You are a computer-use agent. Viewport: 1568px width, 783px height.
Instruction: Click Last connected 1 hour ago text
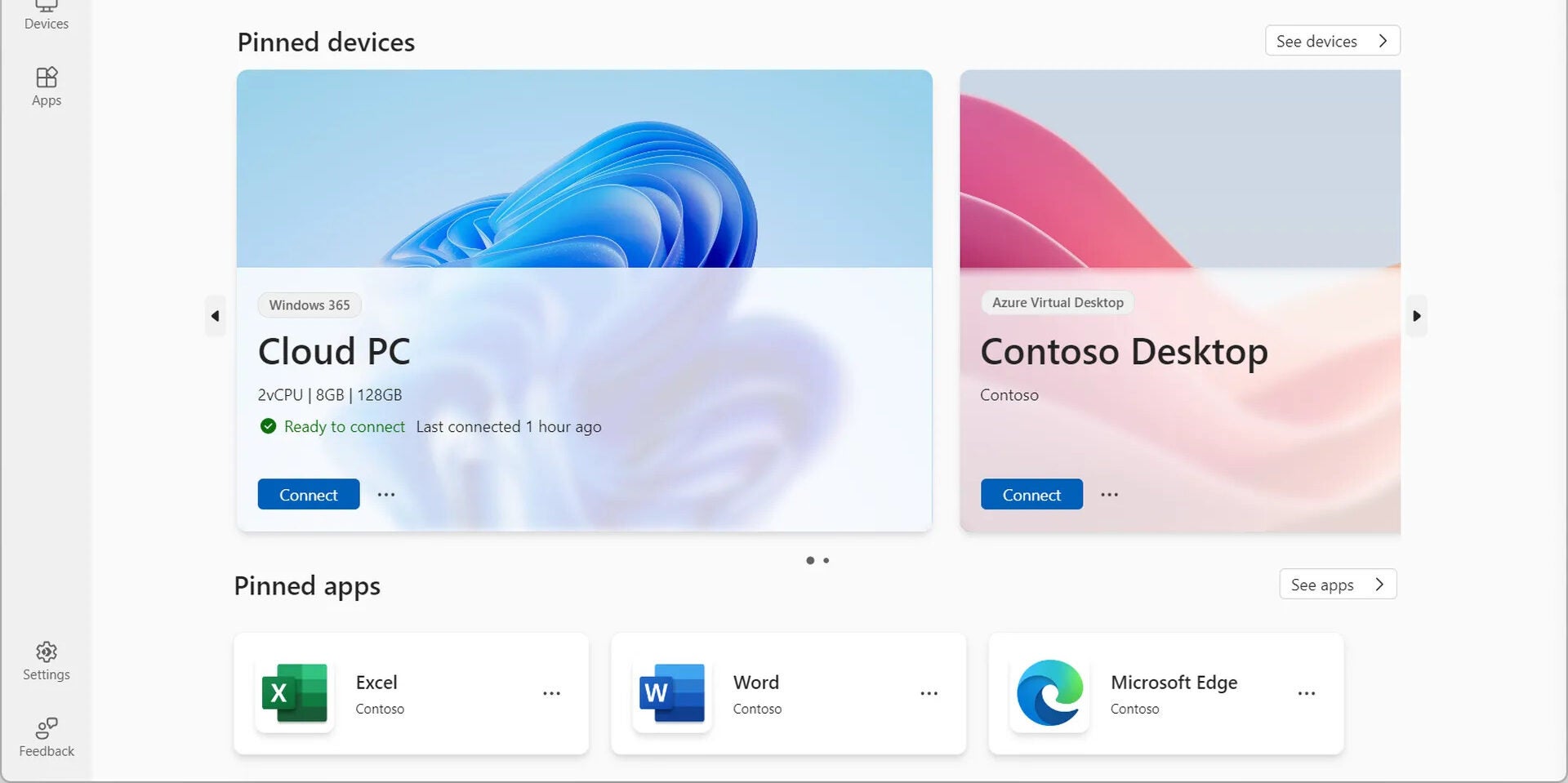(x=509, y=426)
